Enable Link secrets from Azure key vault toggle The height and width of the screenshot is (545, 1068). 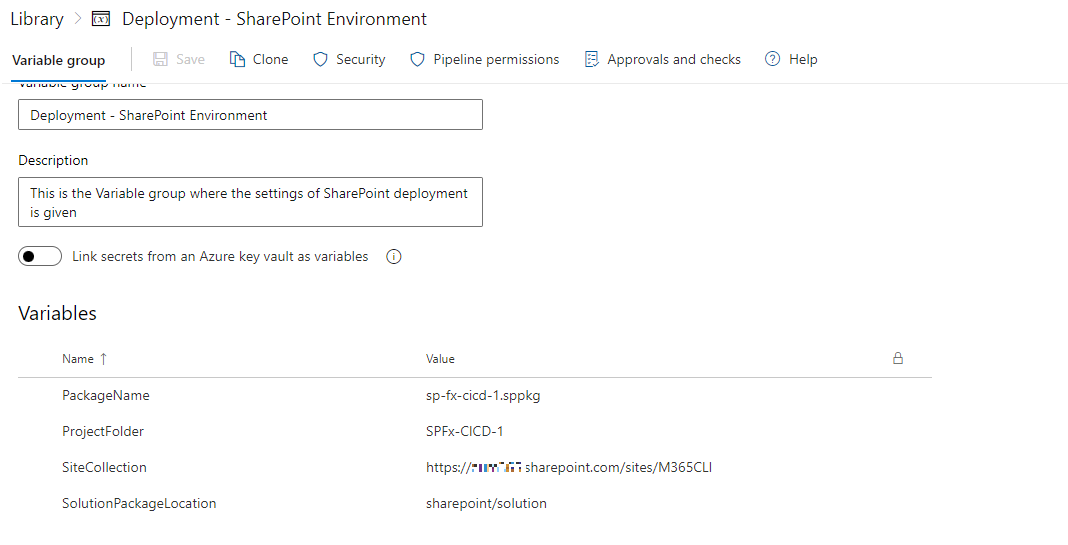(x=40, y=257)
